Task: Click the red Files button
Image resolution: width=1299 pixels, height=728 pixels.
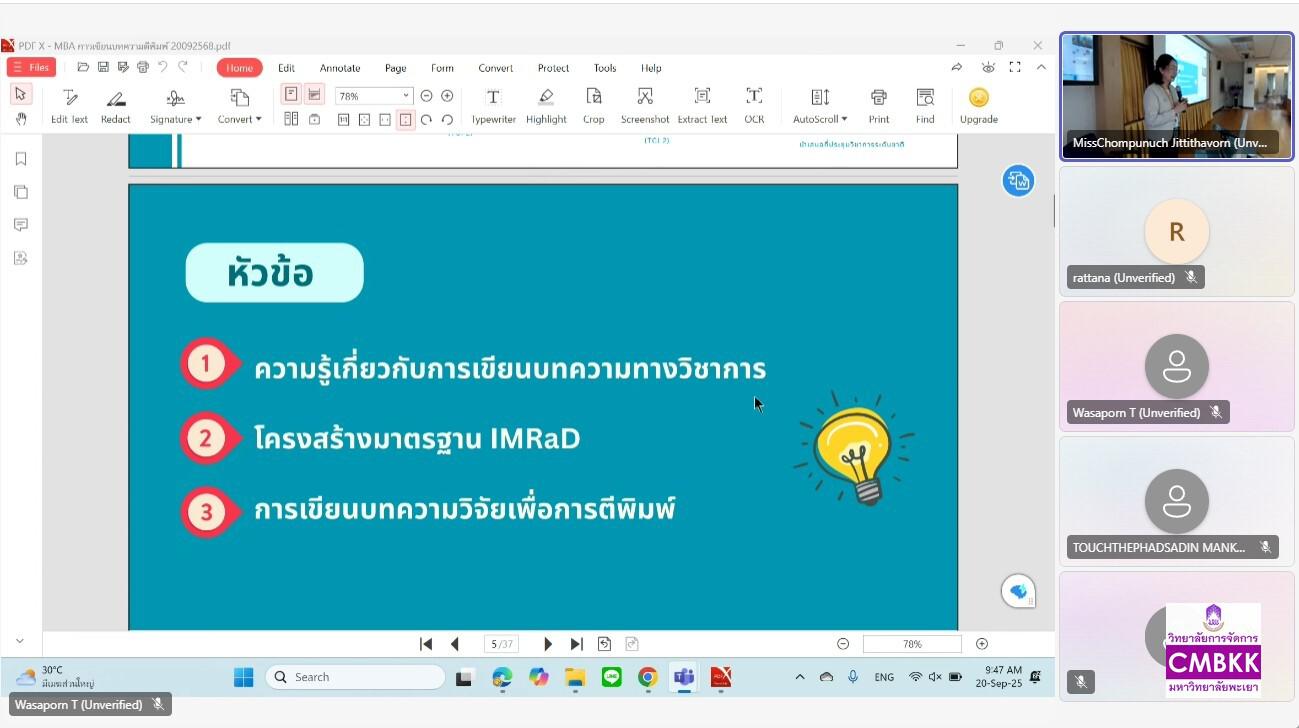Action: tap(31, 67)
